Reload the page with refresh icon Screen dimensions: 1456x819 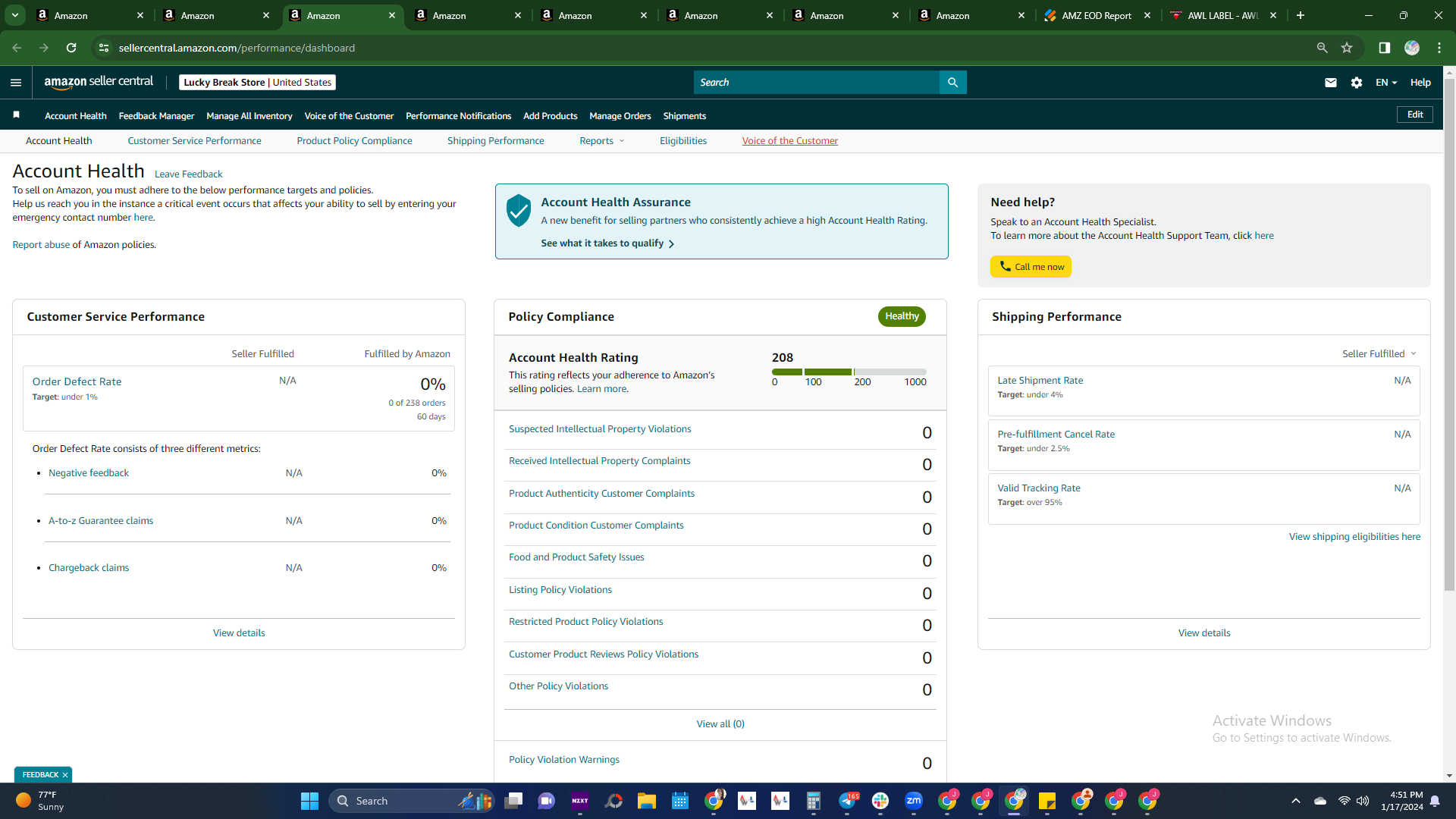point(71,48)
